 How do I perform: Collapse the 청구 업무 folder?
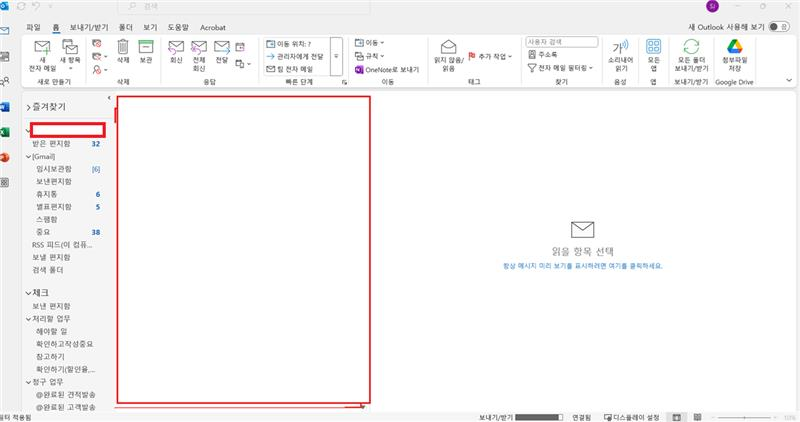click(x=29, y=382)
